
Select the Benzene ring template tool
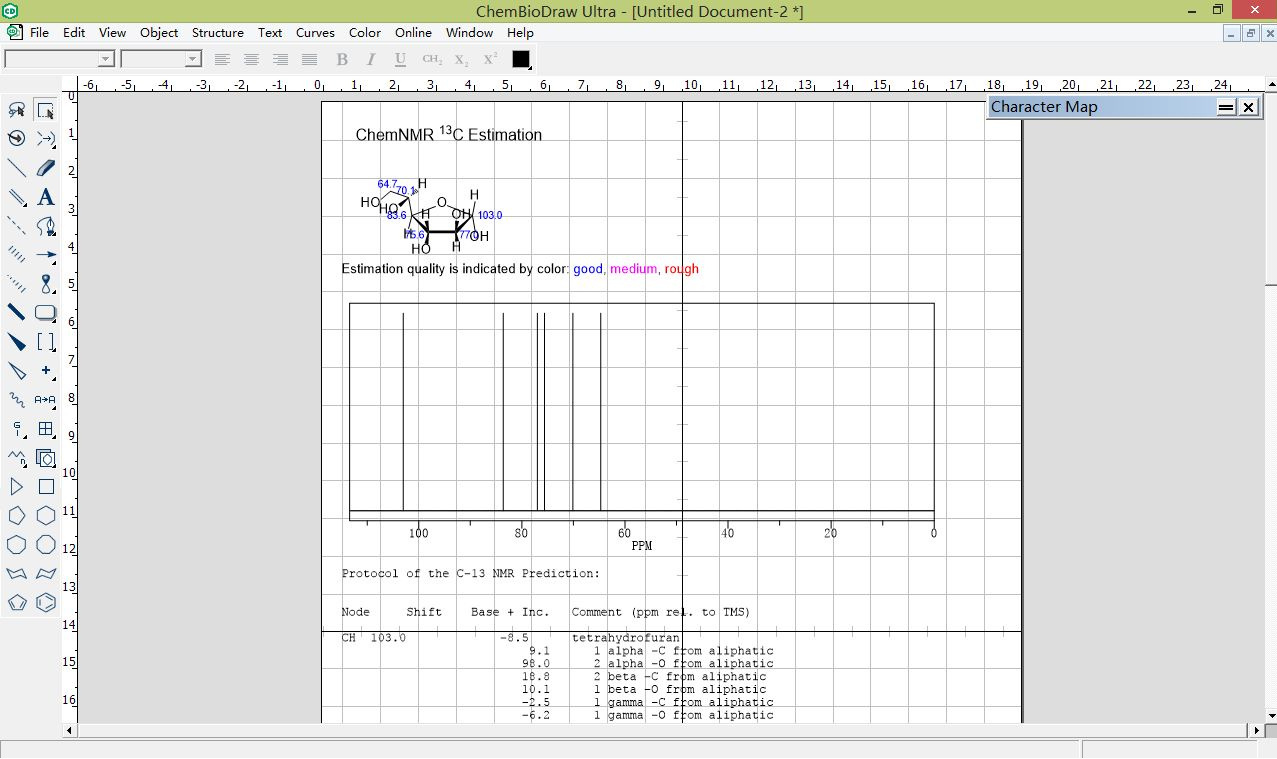click(x=45, y=603)
